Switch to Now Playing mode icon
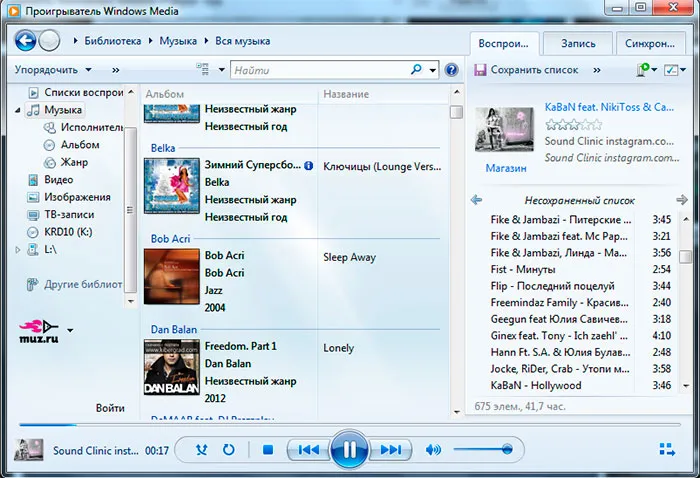700x478 pixels. (x=667, y=449)
